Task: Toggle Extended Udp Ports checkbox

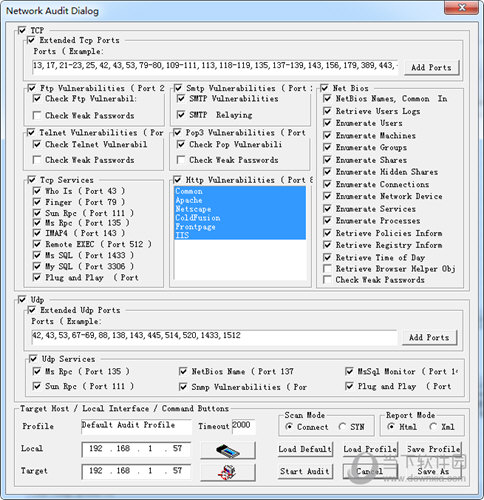Action: [x=32, y=310]
